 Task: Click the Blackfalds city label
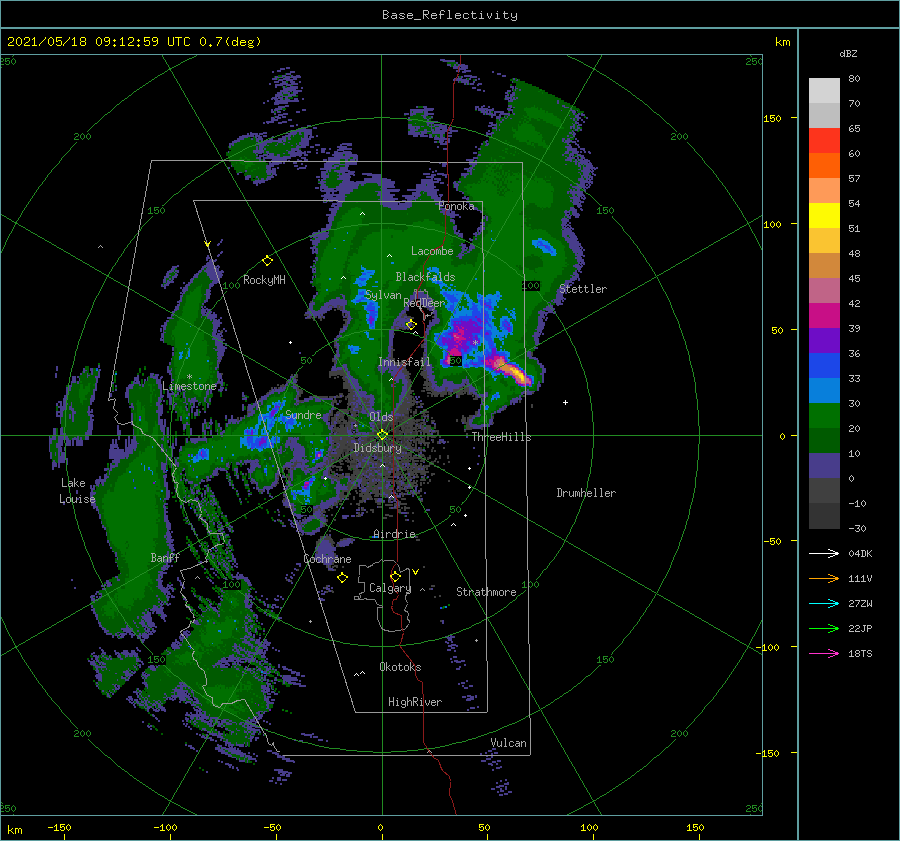pyautogui.click(x=425, y=277)
